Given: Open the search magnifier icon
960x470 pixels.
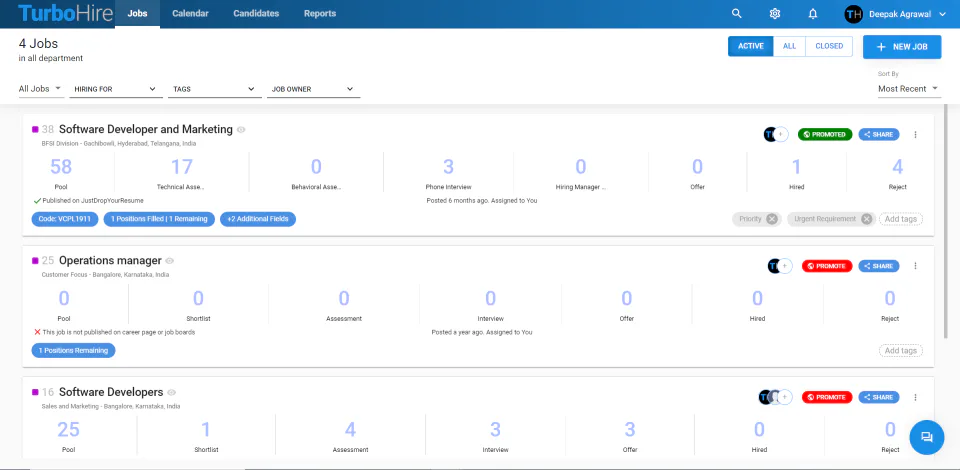Looking at the screenshot, I should pos(737,13).
